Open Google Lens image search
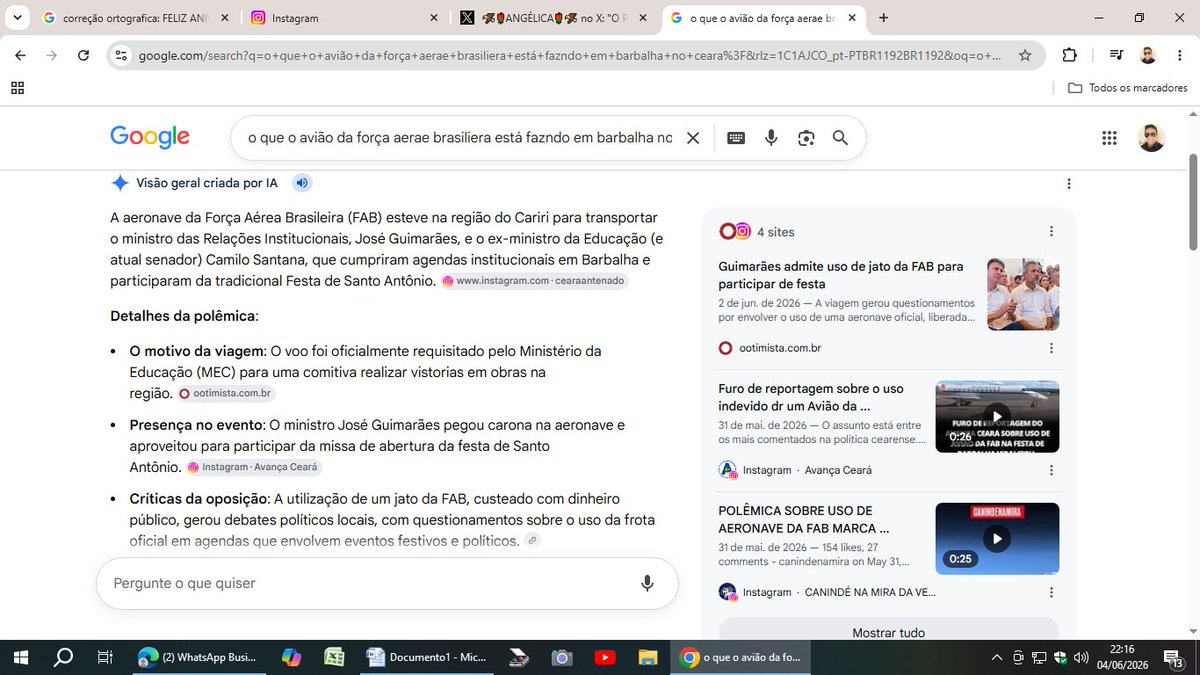 click(x=806, y=138)
